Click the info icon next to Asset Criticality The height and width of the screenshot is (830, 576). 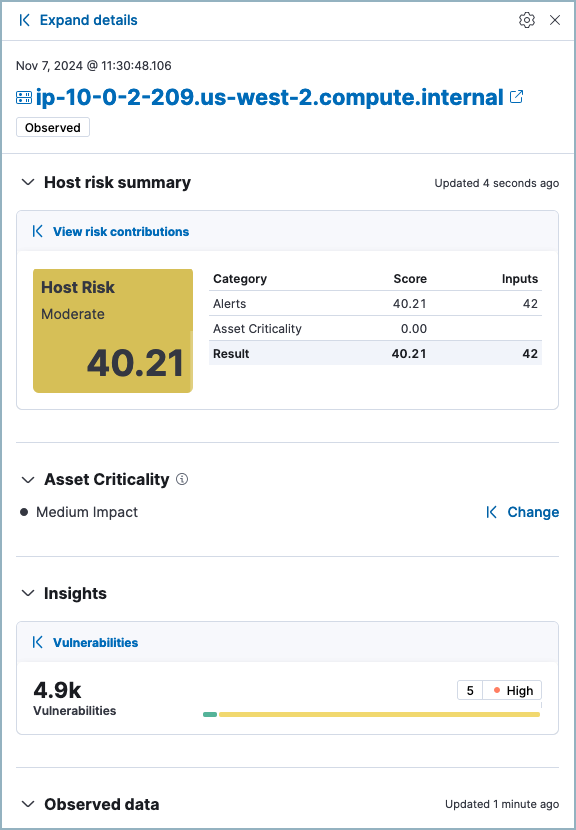point(181,480)
